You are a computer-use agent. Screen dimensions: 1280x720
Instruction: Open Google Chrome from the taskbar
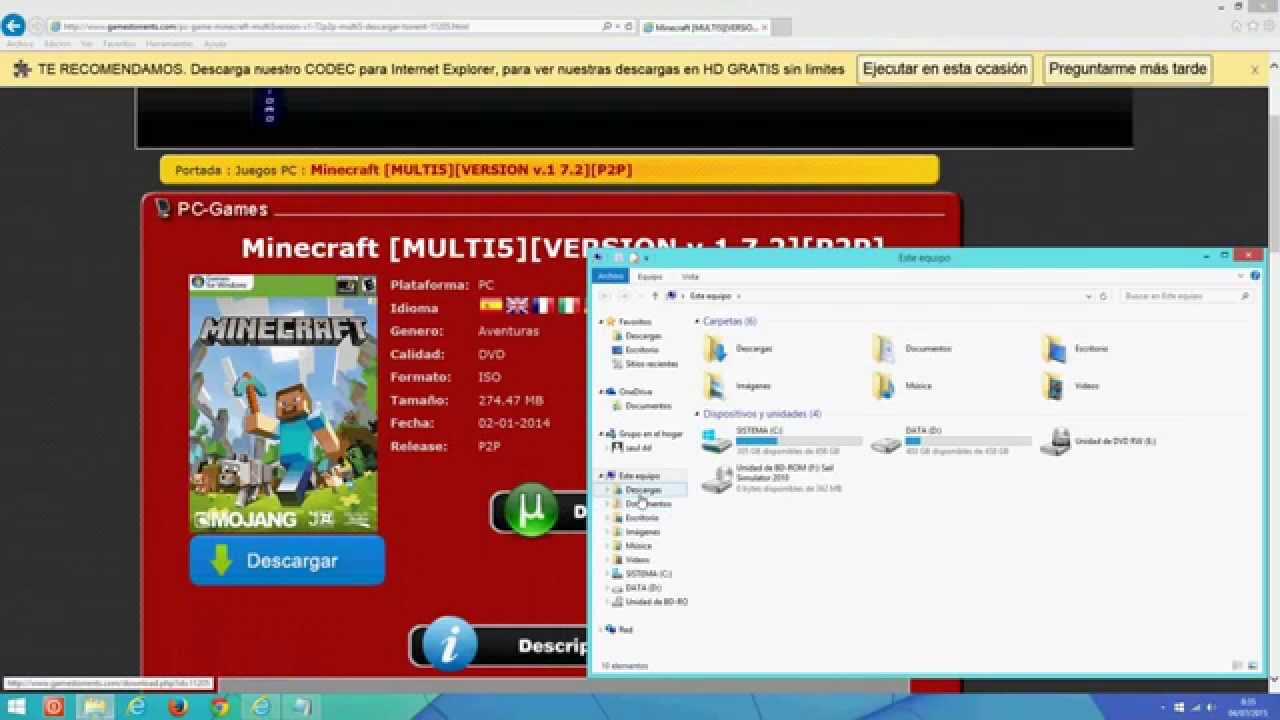pyautogui.click(x=219, y=707)
